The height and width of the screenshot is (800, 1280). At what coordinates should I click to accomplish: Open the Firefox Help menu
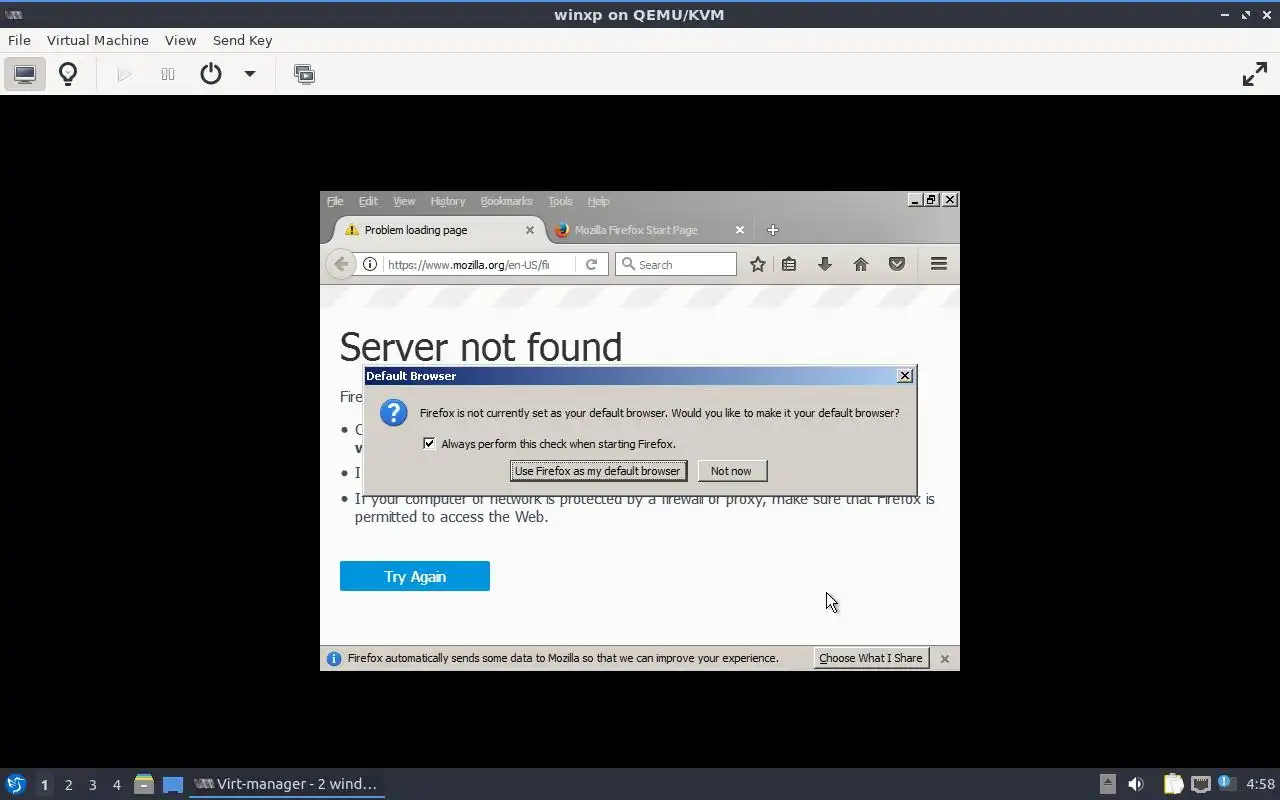point(598,201)
